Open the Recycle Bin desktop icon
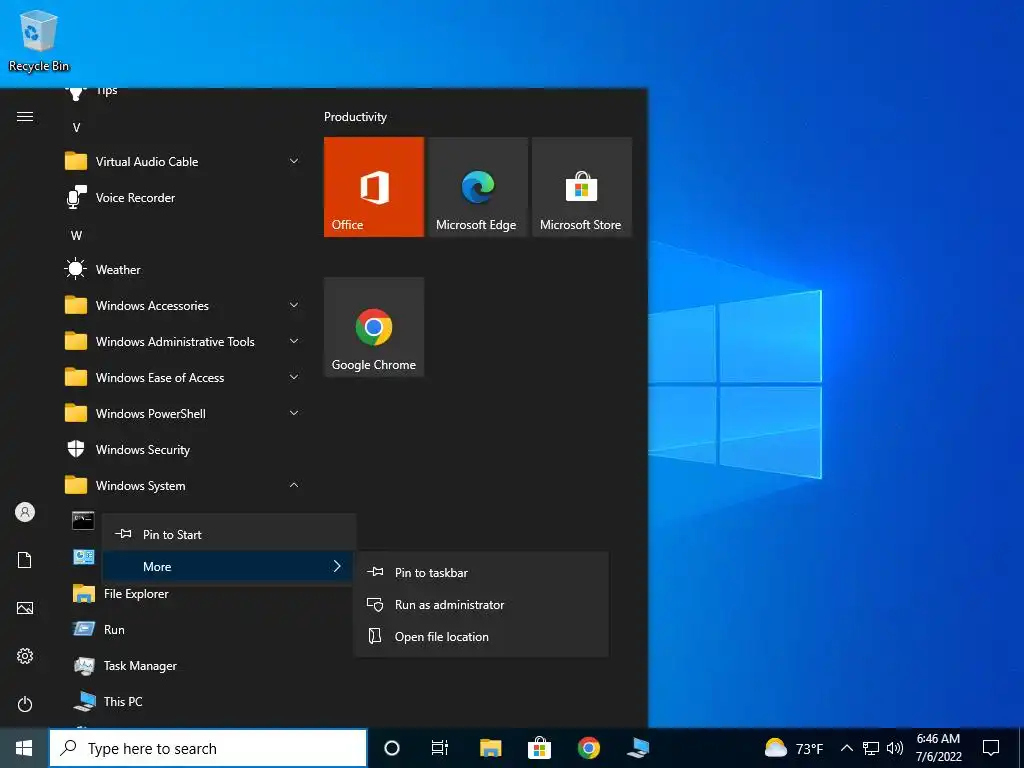This screenshot has height=768, width=1024. (39, 40)
